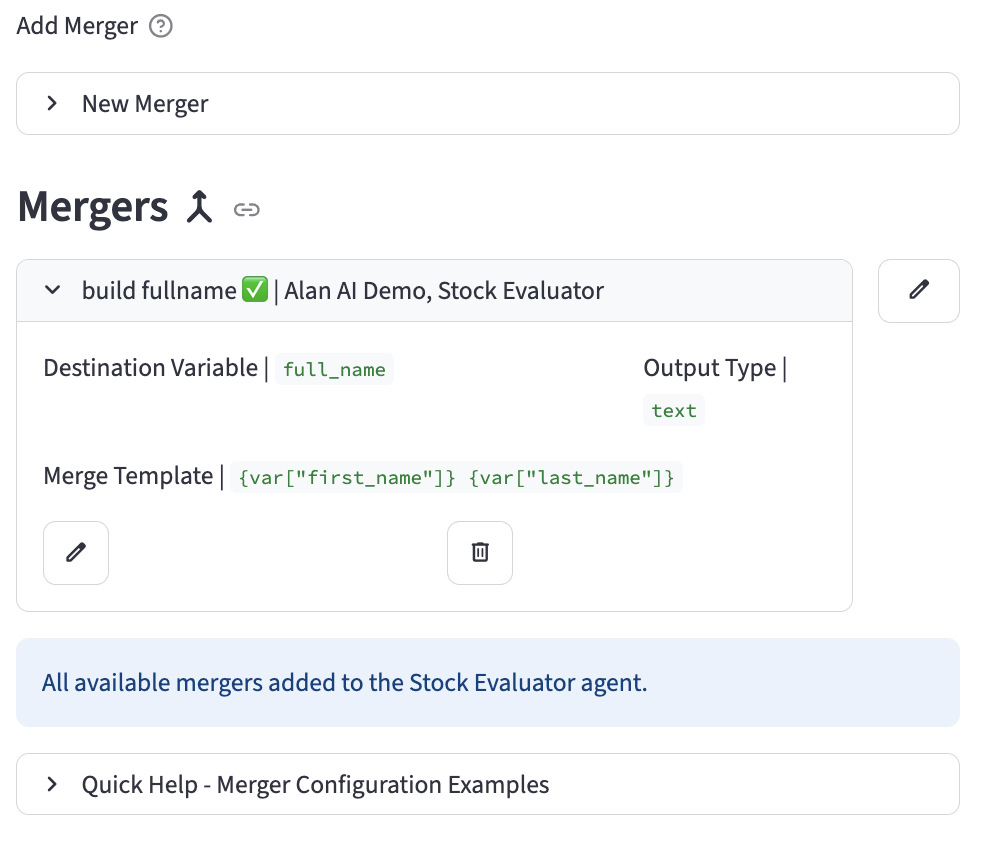The height and width of the screenshot is (846, 984).
Task: Click the 'text' output type value
Action: [x=673, y=411]
